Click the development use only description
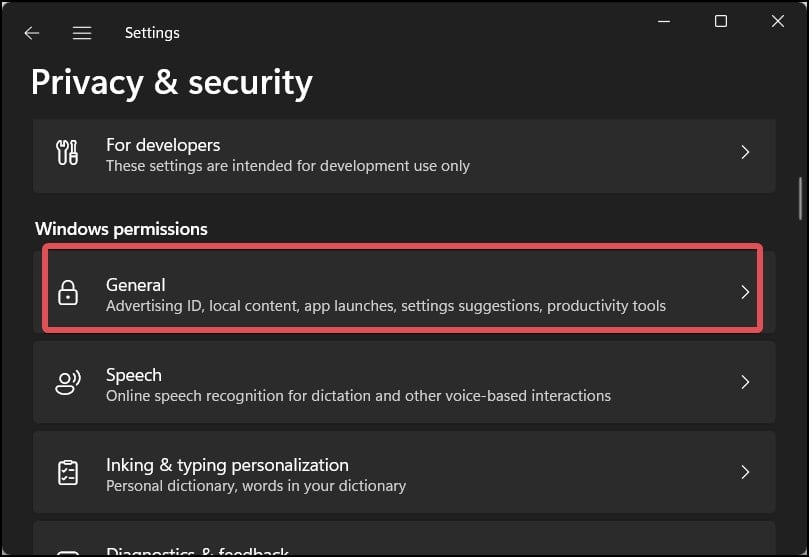 pyautogui.click(x=287, y=166)
